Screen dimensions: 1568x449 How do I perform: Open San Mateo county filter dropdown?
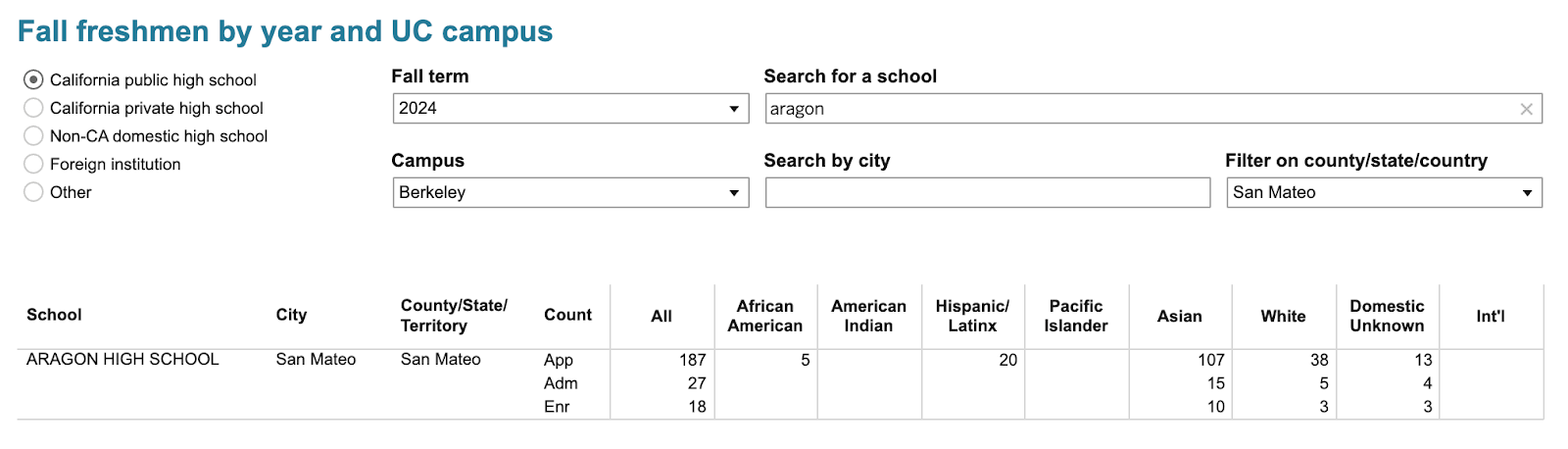point(1383,192)
